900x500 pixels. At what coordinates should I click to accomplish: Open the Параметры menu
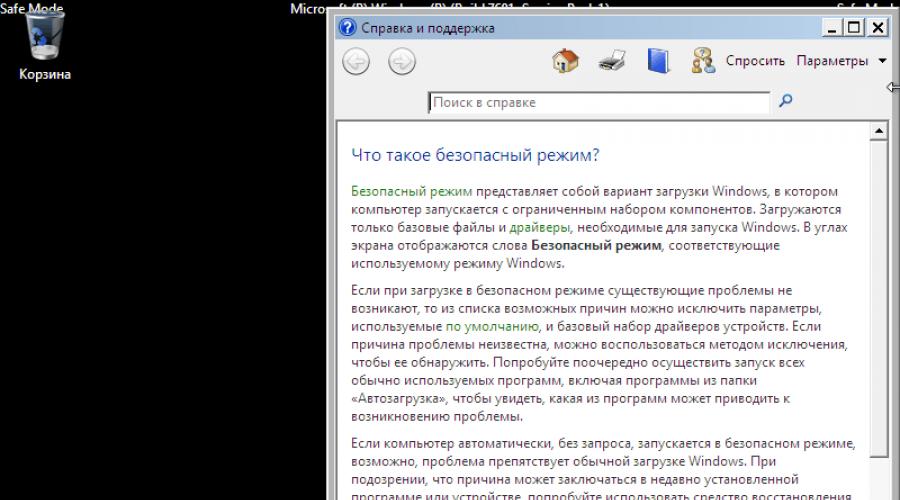click(x=832, y=61)
